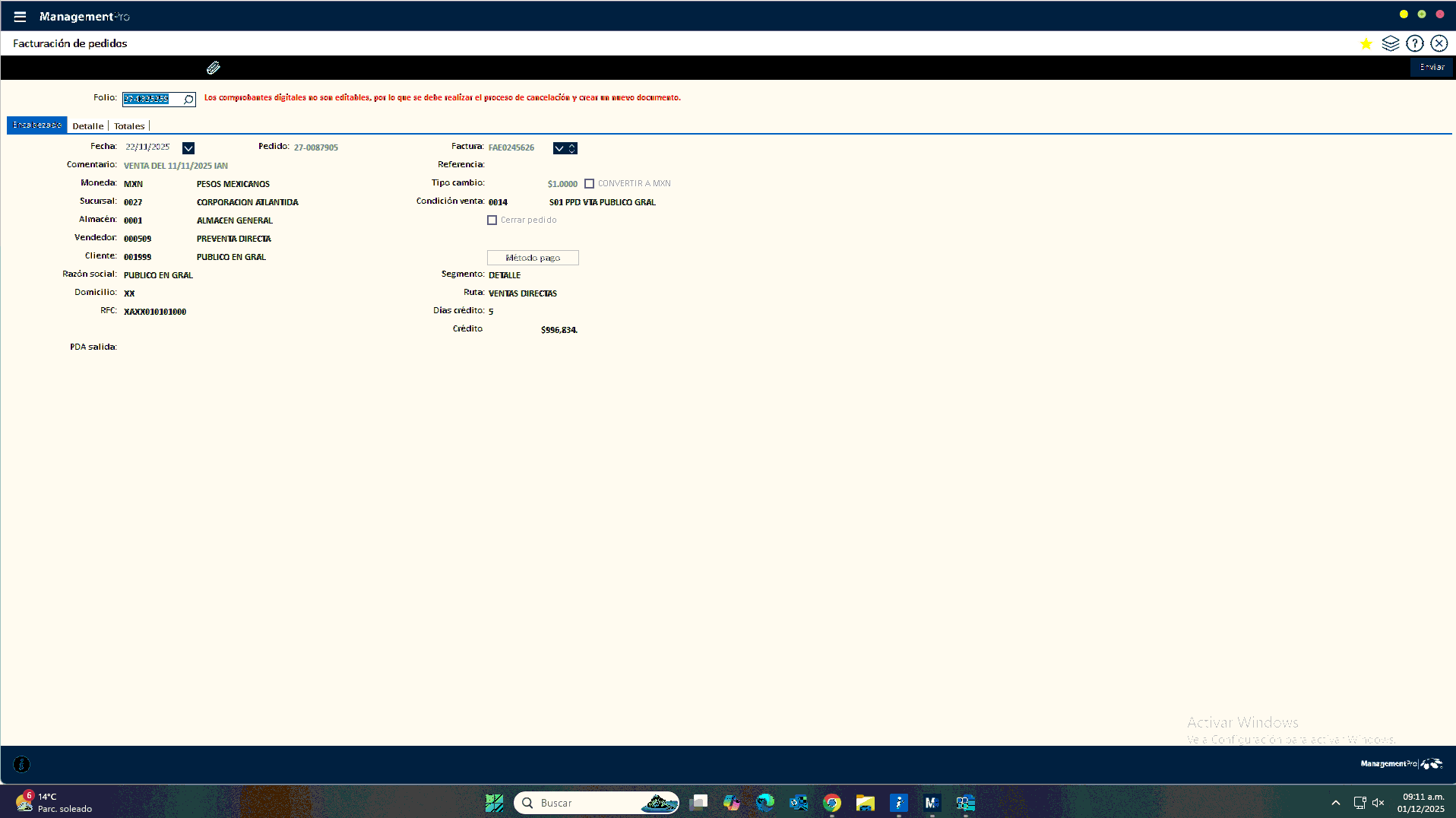Click the yellow favorites star icon
Viewport: 1456px width, 818px height.
[x=1366, y=44]
